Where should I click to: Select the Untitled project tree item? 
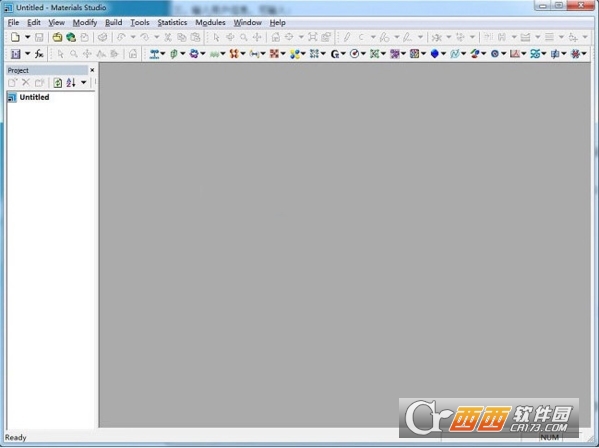(x=34, y=97)
